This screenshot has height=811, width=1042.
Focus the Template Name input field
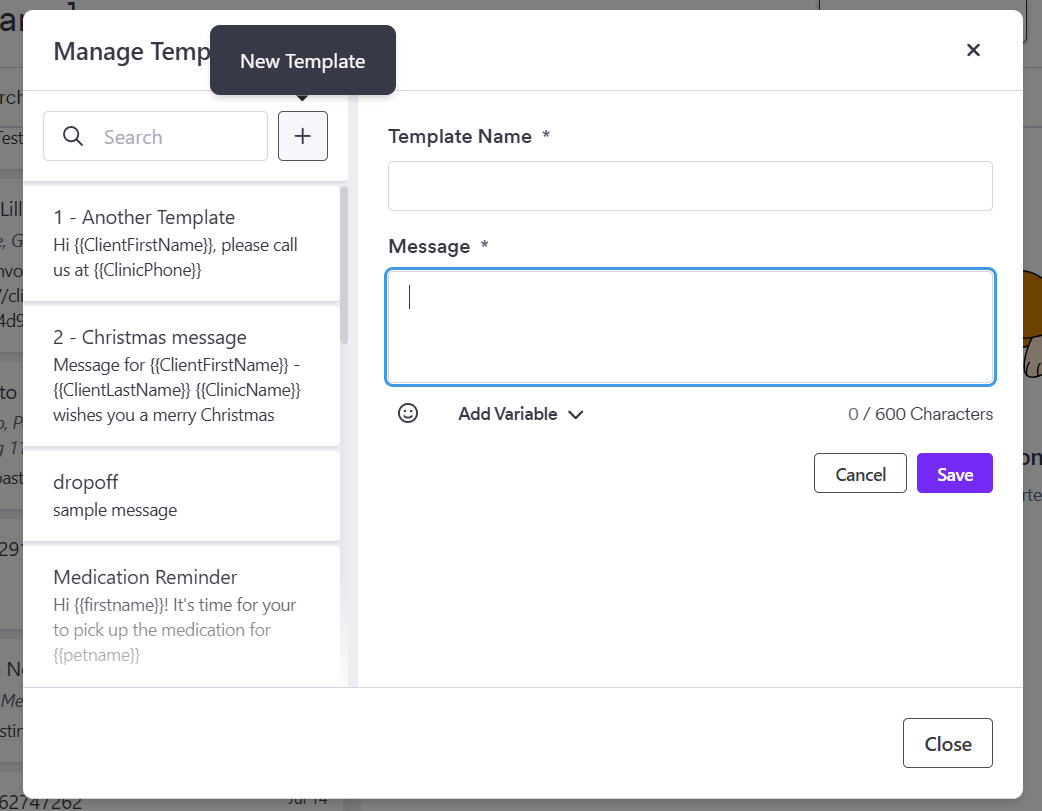click(690, 186)
